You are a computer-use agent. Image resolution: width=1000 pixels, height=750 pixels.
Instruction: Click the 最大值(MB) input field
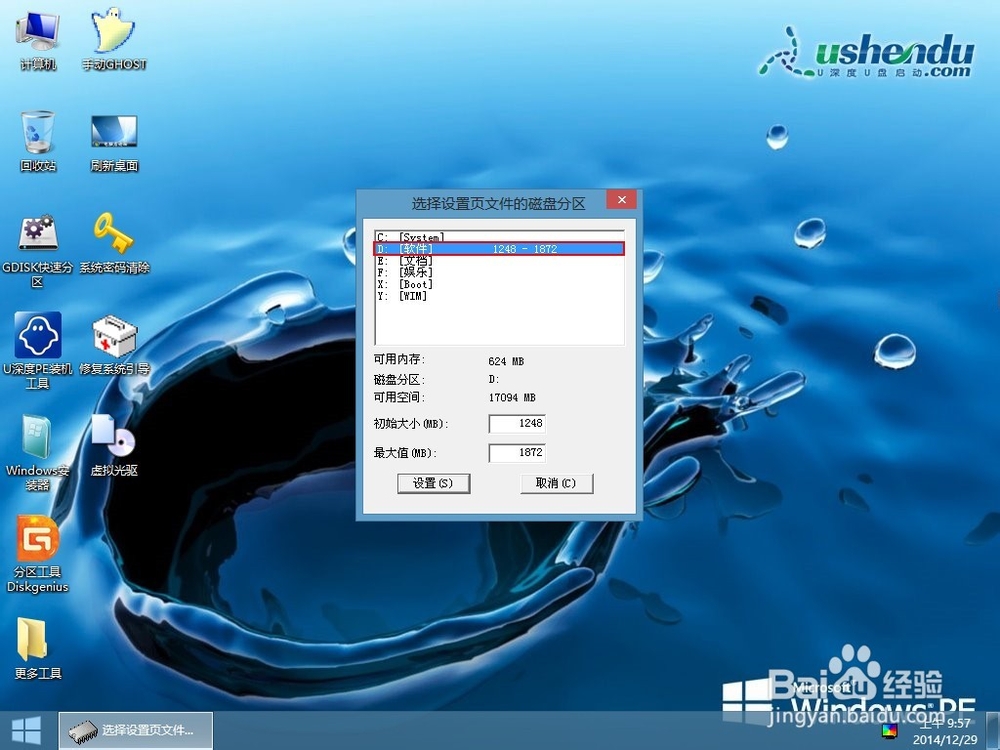tap(517, 453)
